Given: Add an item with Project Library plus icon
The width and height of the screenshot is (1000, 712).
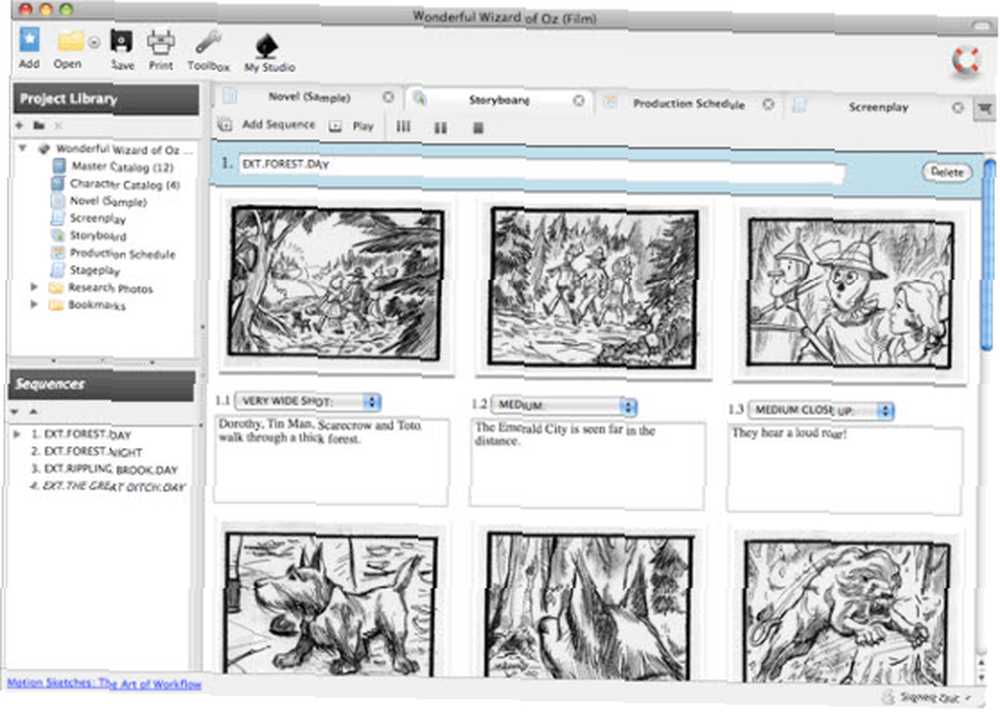Looking at the screenshot, I should pos(19,126).
